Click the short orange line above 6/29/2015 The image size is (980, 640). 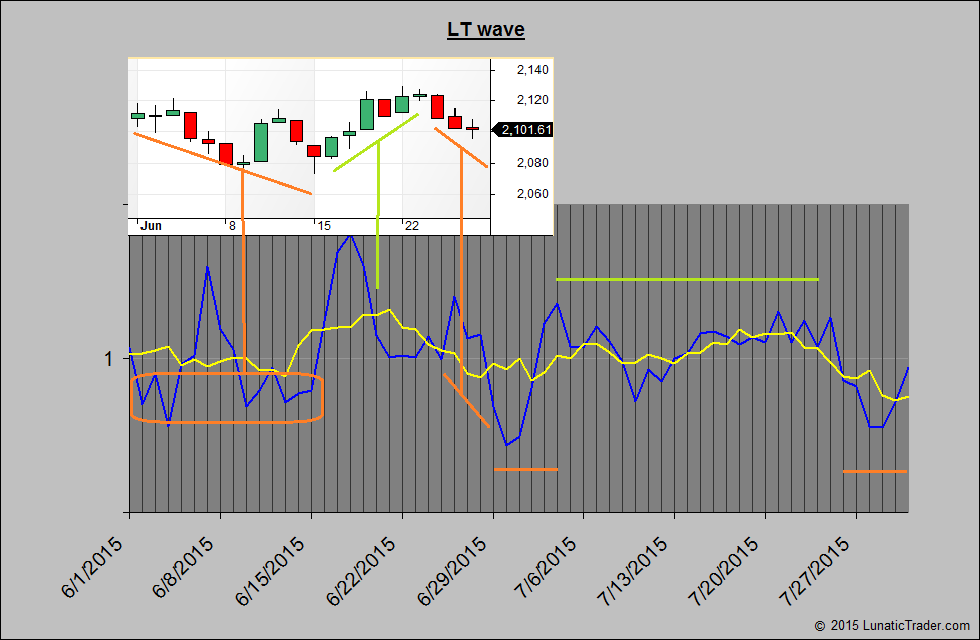click(x=525, y=469)
